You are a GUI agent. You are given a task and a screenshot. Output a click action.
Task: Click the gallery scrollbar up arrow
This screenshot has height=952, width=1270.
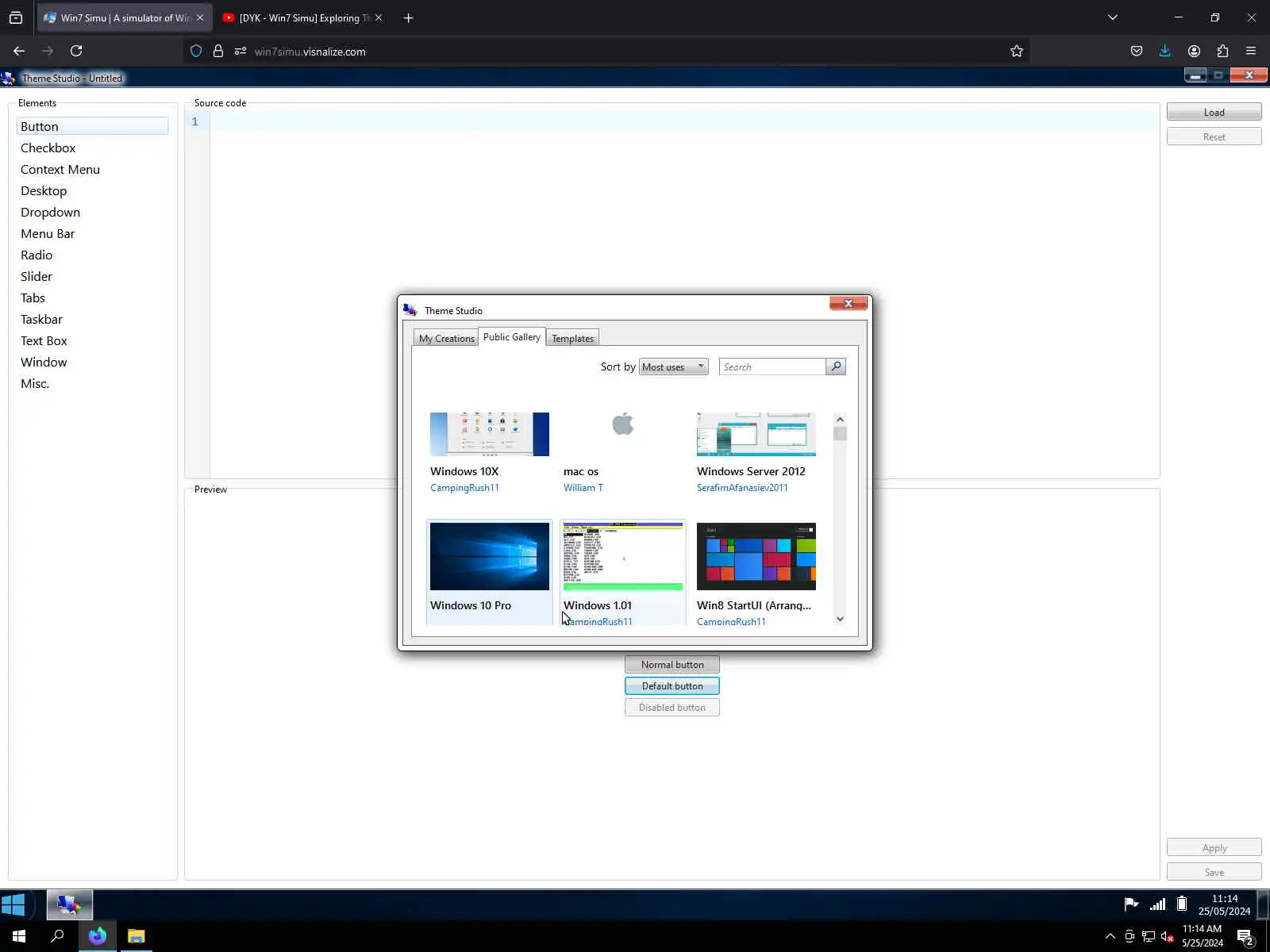pos(840,419)
